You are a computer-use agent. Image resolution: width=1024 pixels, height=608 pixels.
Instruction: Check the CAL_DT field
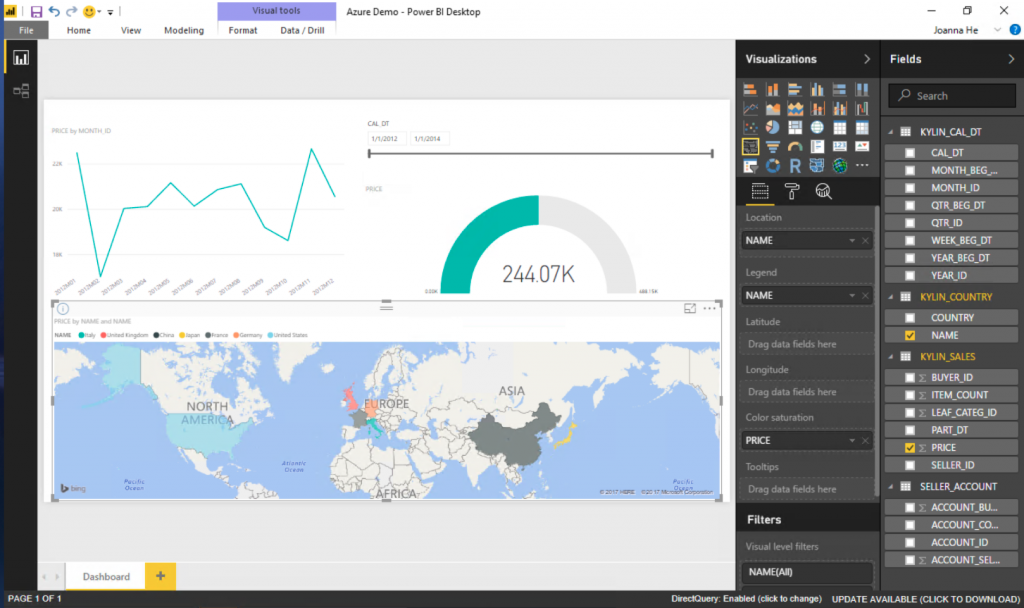tap(910, 153)
